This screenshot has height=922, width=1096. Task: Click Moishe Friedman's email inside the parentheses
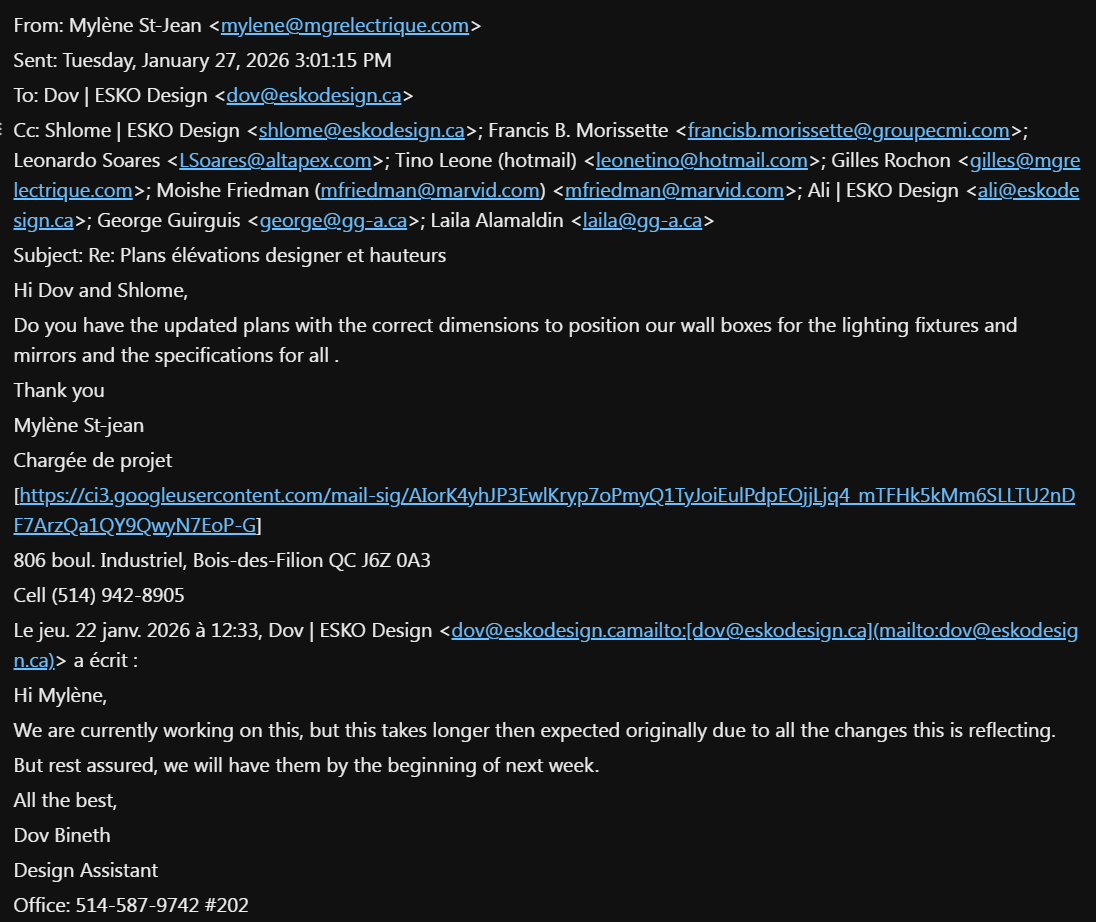coord(430,190)
